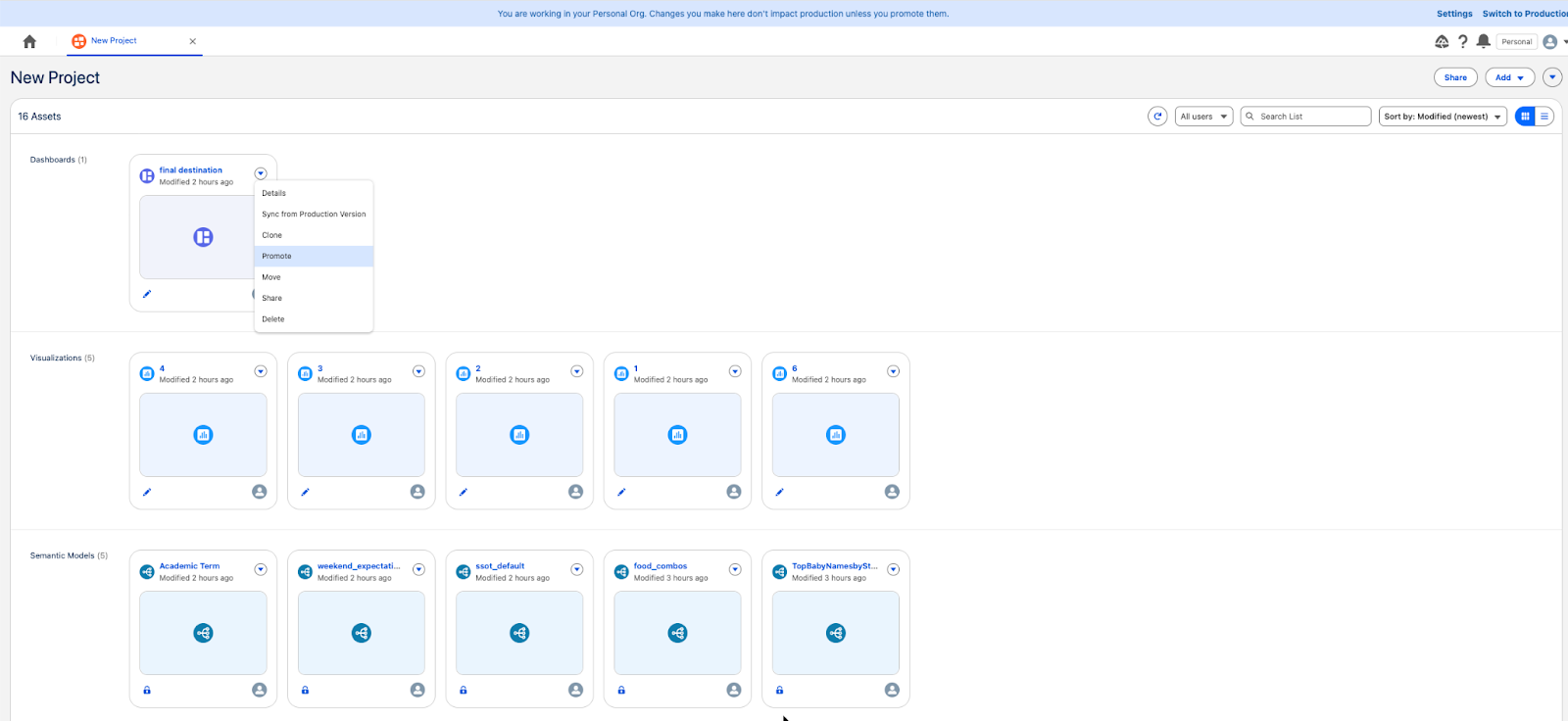Open the food_combos model thumbnail

(x=677, y=633)
